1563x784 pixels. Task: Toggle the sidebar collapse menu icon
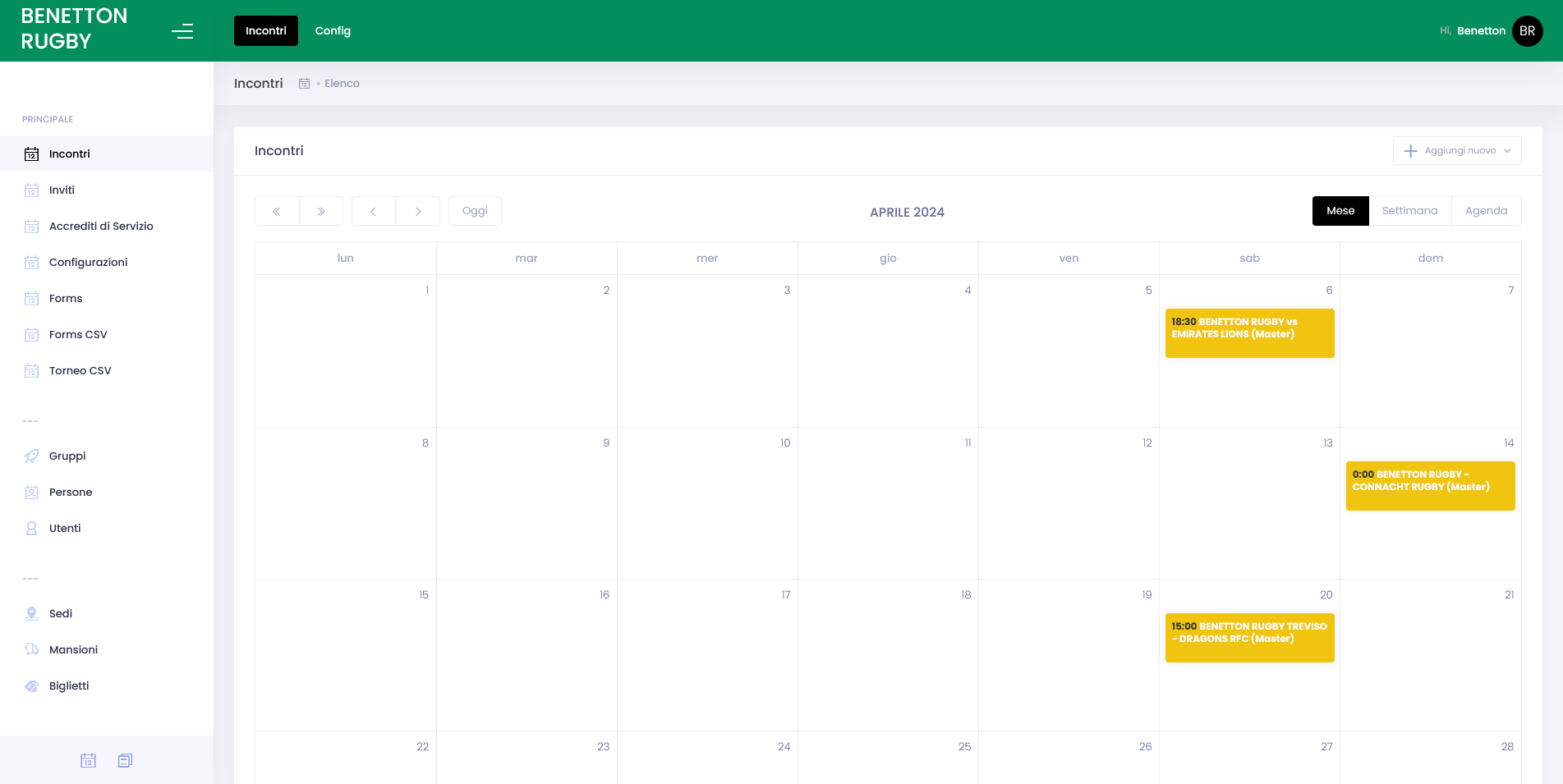coord(182,31)
